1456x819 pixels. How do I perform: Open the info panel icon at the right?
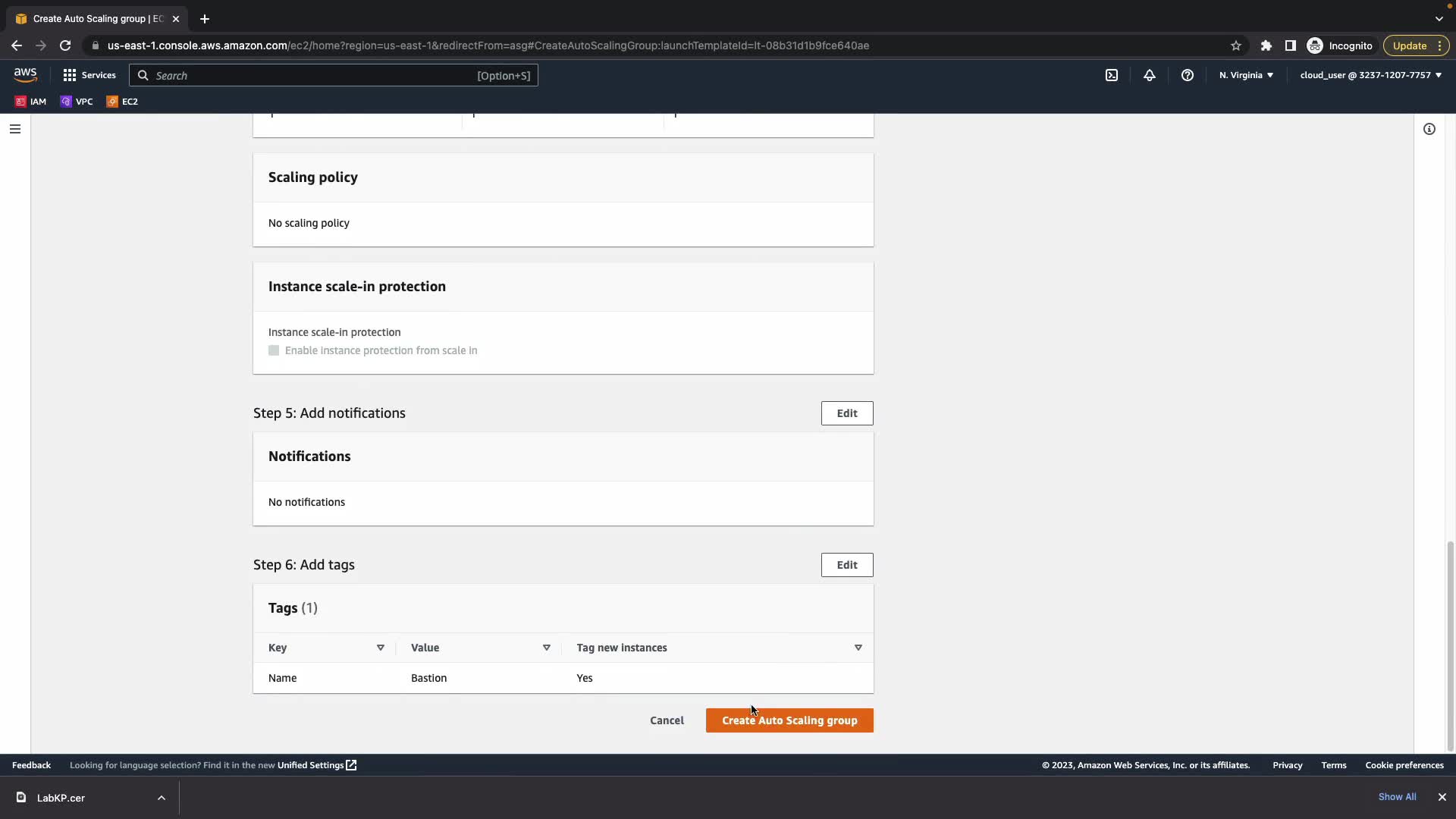coord(1429,129)
